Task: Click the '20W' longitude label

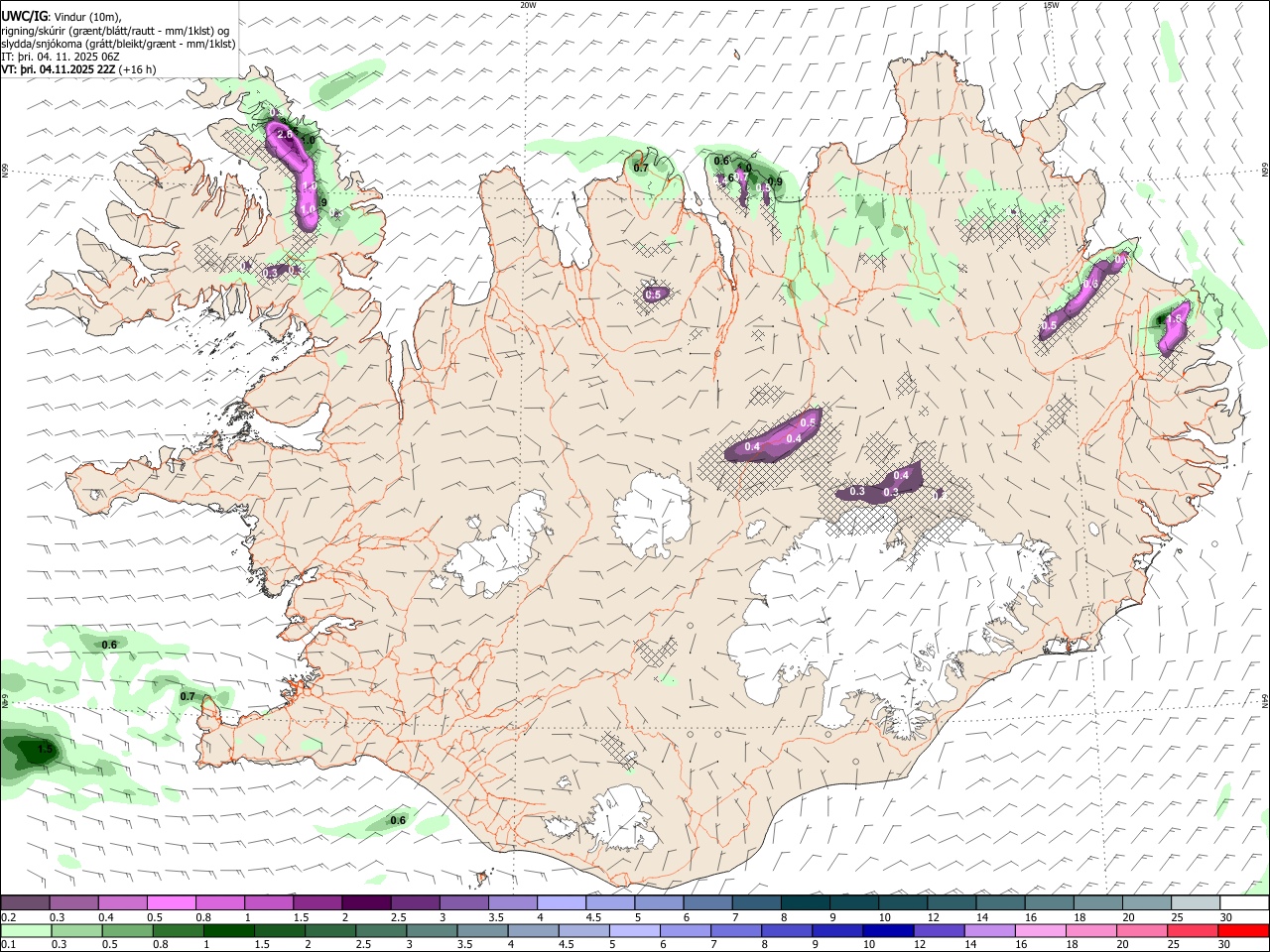Action: 528,5
